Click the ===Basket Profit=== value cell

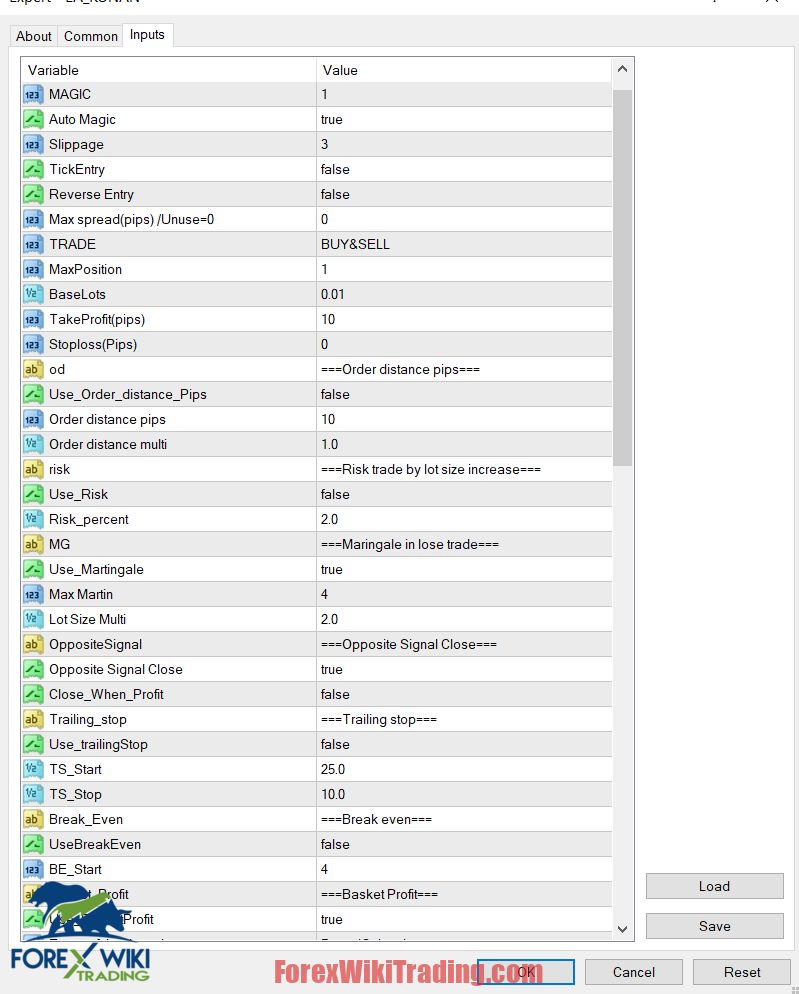point(464,894)
